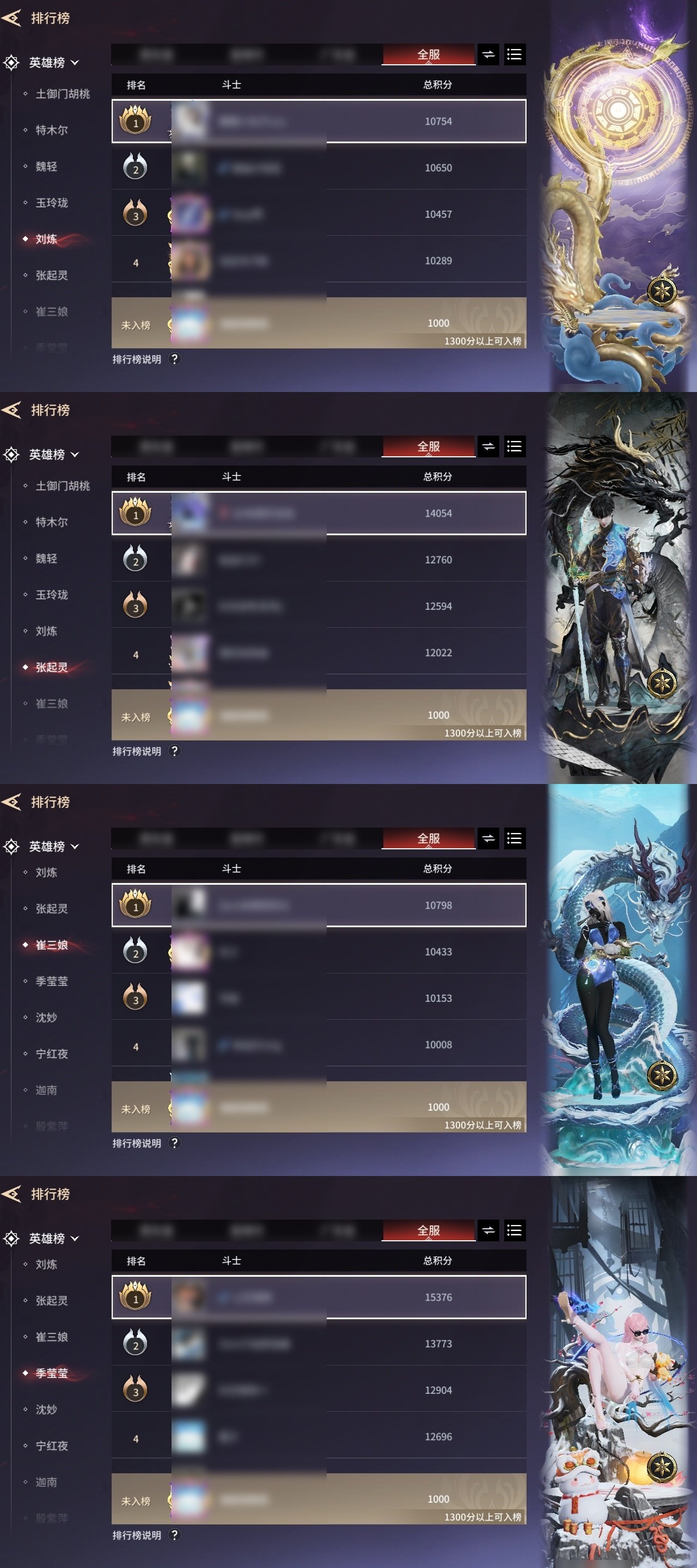Click the player avatar beside score 13773
The height and width of the screenshot is (1568, 697).
[190, 1343]
